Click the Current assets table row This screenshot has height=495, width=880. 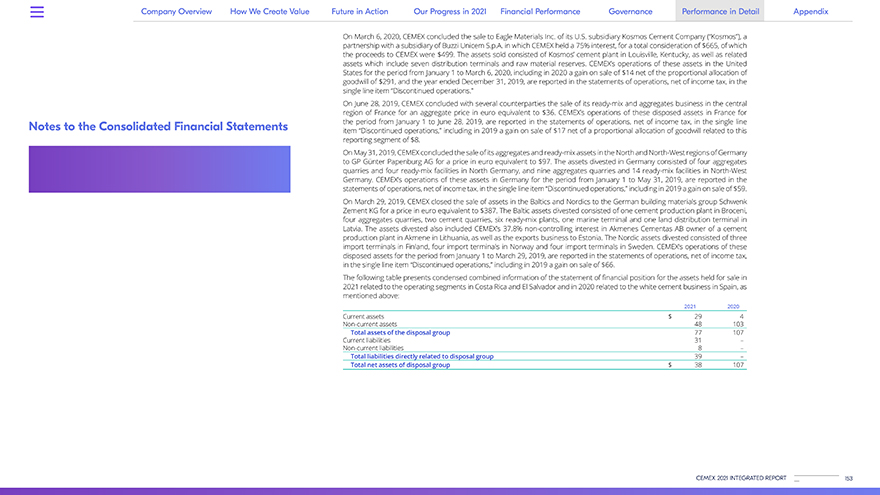click(363, 316)
